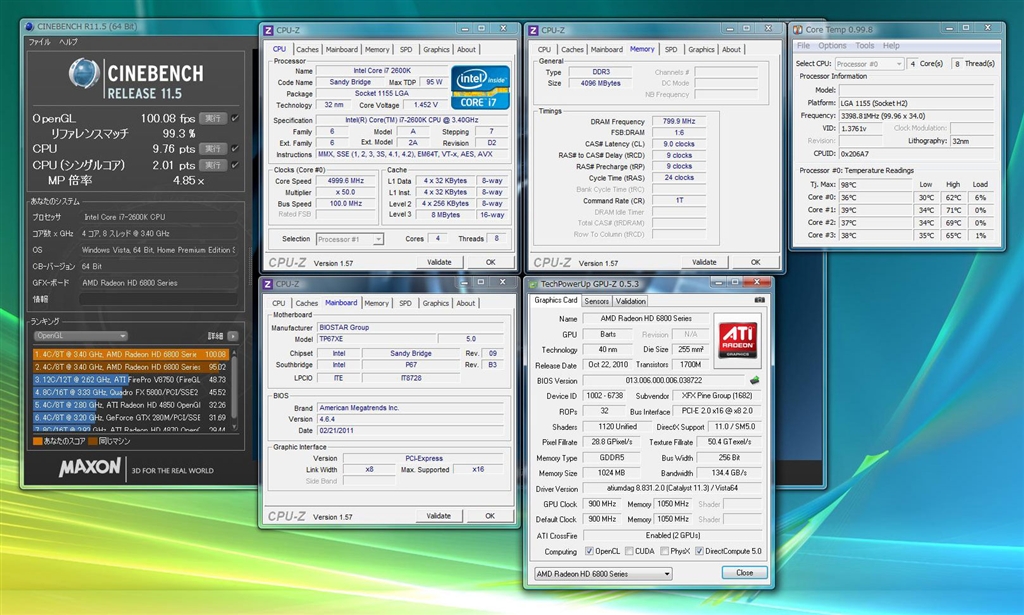Image resolution: width=1024 pixels, height=615 pixels.
Task: Click the Intel Core i7 logo badge
Action: click(x=480, y=86)
